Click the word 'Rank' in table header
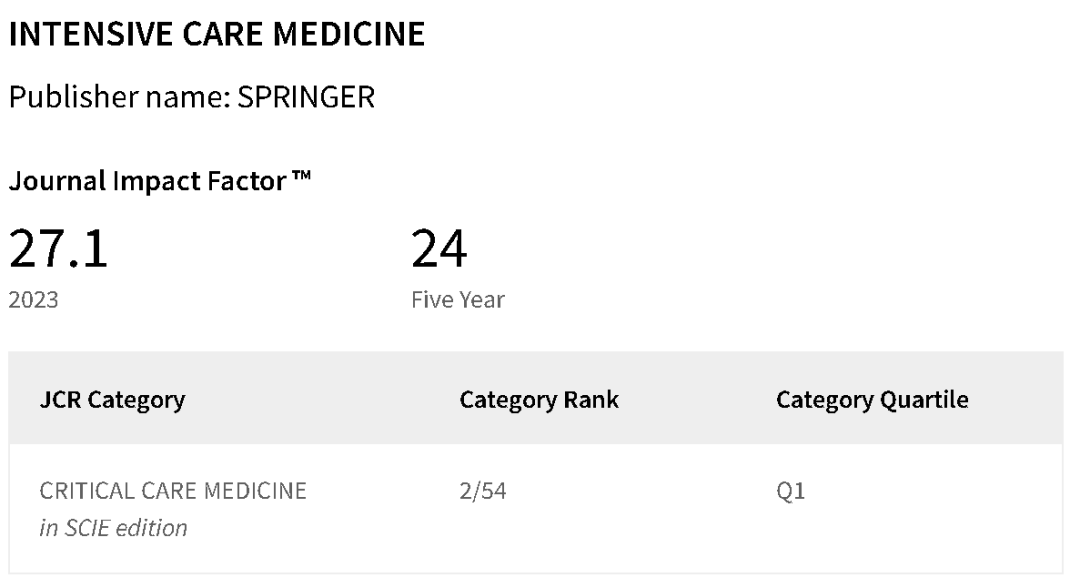This screenshot has height=588, width=1080. pos(596,400)
